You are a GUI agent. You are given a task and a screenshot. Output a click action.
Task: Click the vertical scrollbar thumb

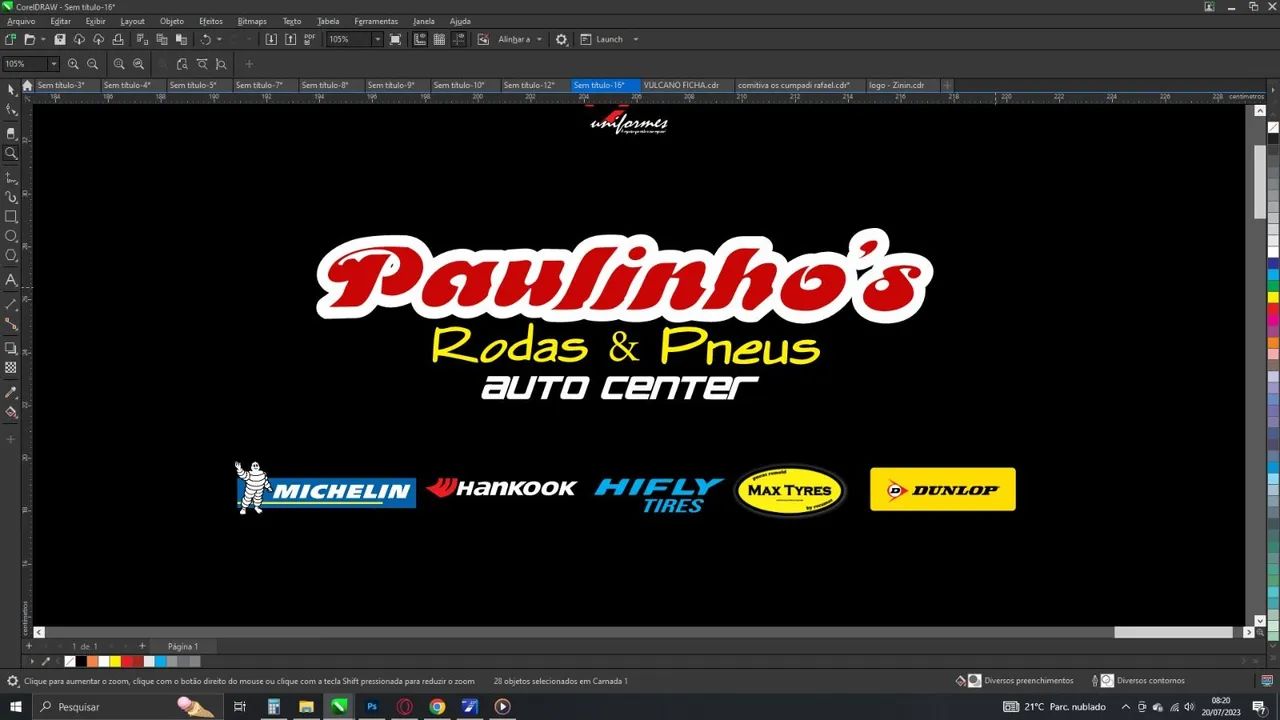click(x=1261, y=181)
